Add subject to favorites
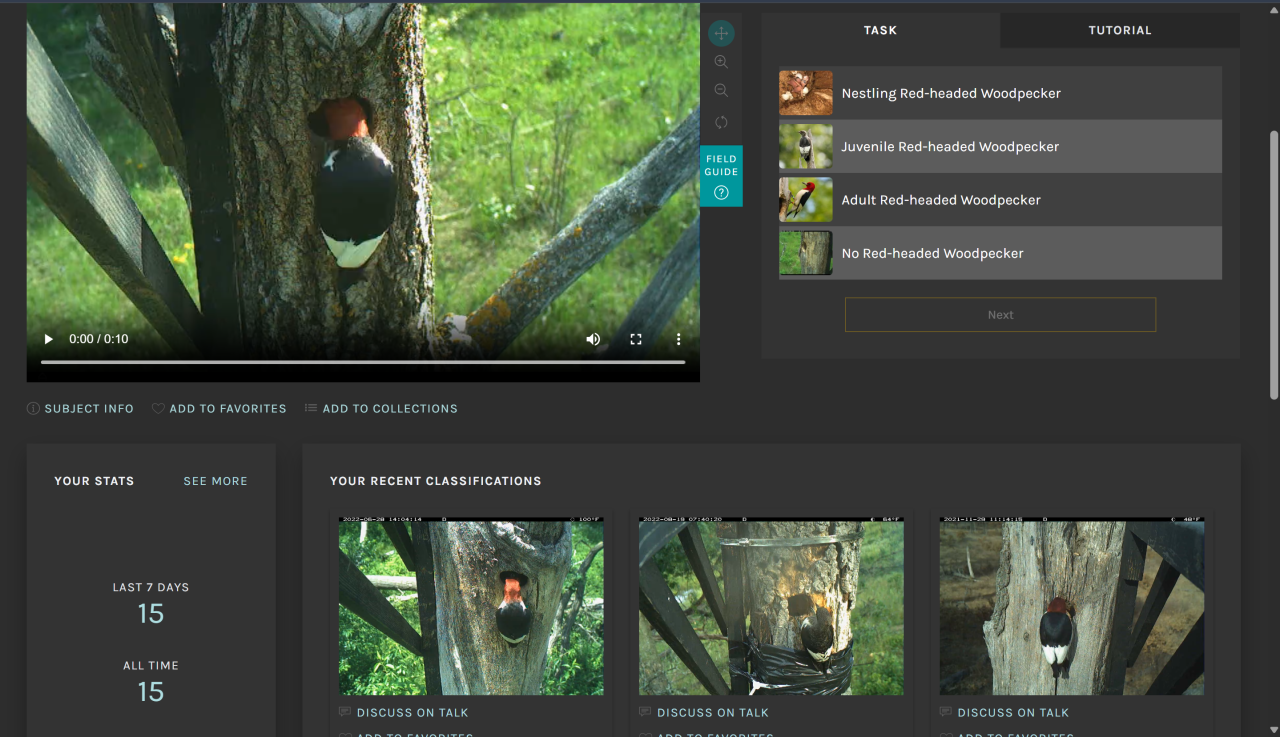 (219, 409)
